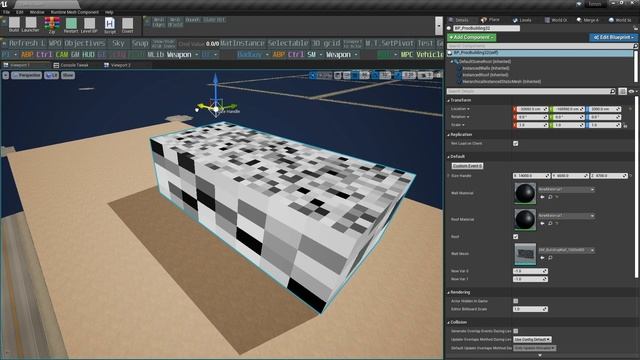Open the Edit menu

click(x=20, y=12)
